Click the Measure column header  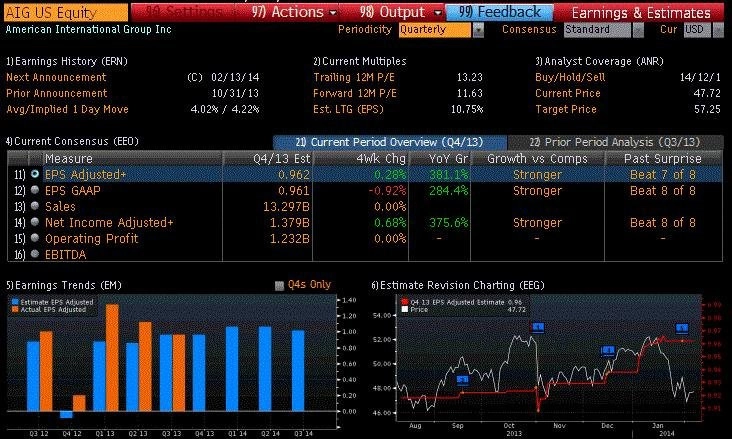pos(132,159)
